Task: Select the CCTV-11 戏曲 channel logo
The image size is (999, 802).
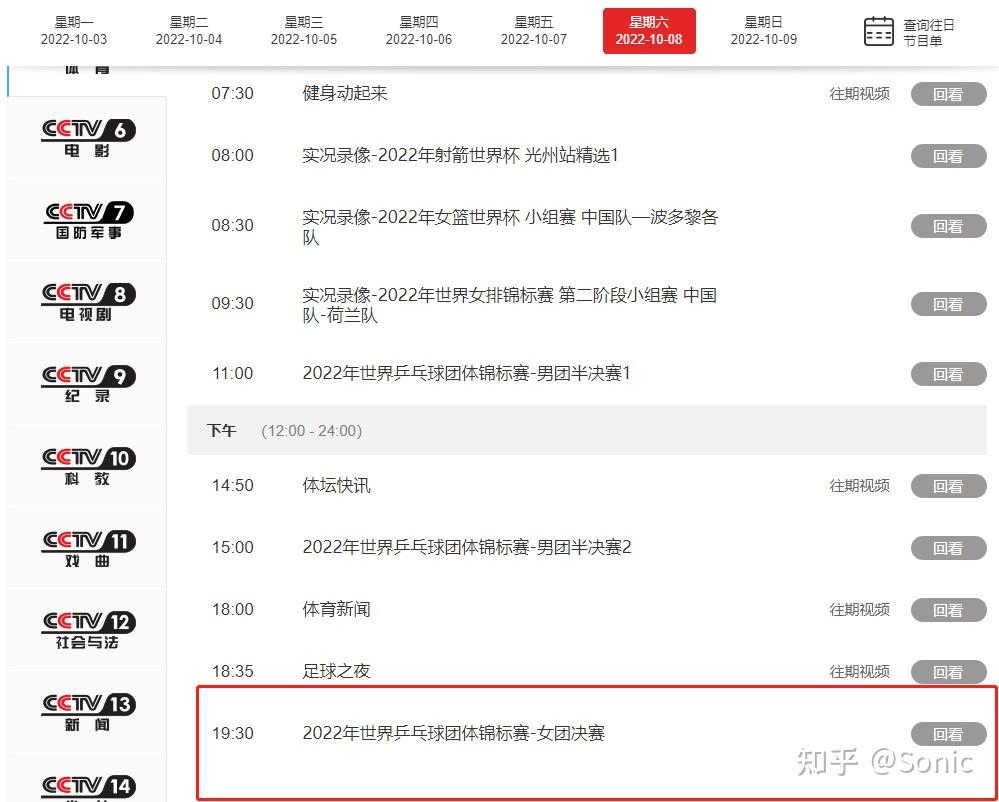Action: 88,549
